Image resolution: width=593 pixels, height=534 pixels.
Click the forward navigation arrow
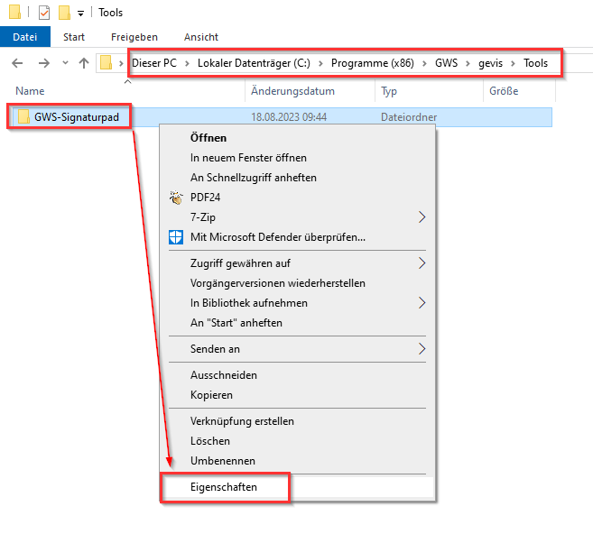pyautogui.click(x=44, y=63)
